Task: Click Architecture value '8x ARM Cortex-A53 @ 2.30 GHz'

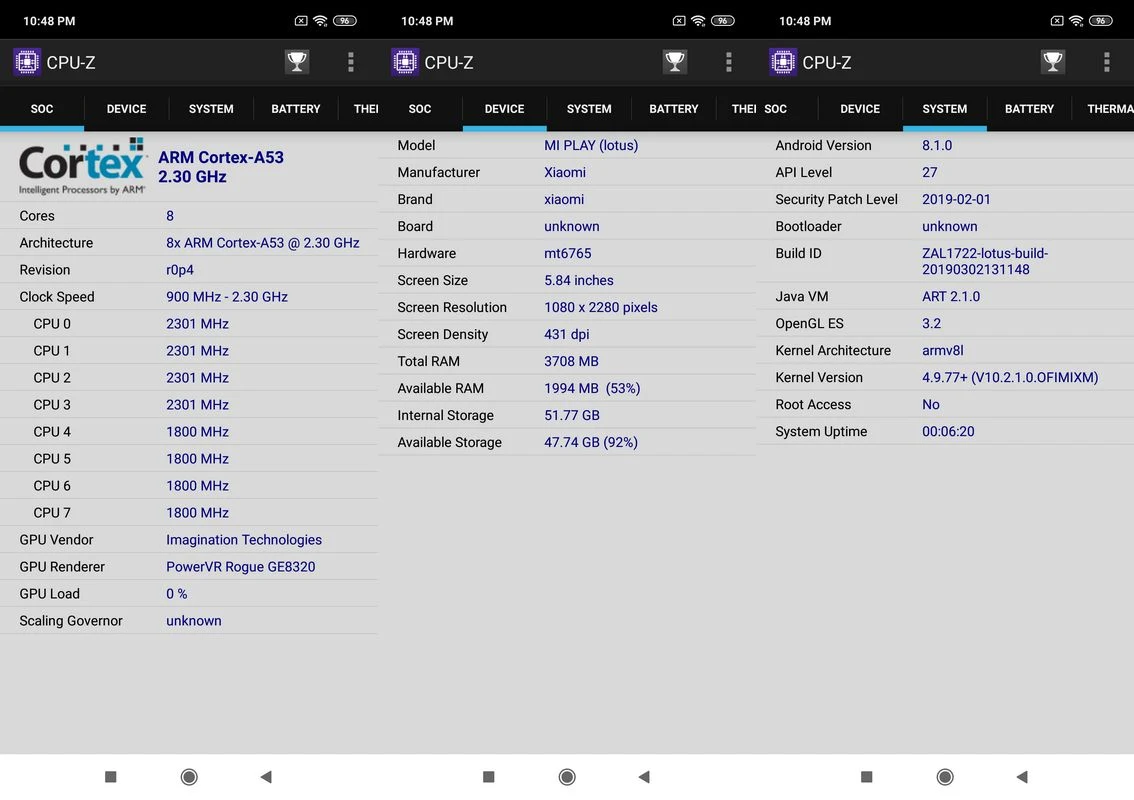Action: coord(263,243)
